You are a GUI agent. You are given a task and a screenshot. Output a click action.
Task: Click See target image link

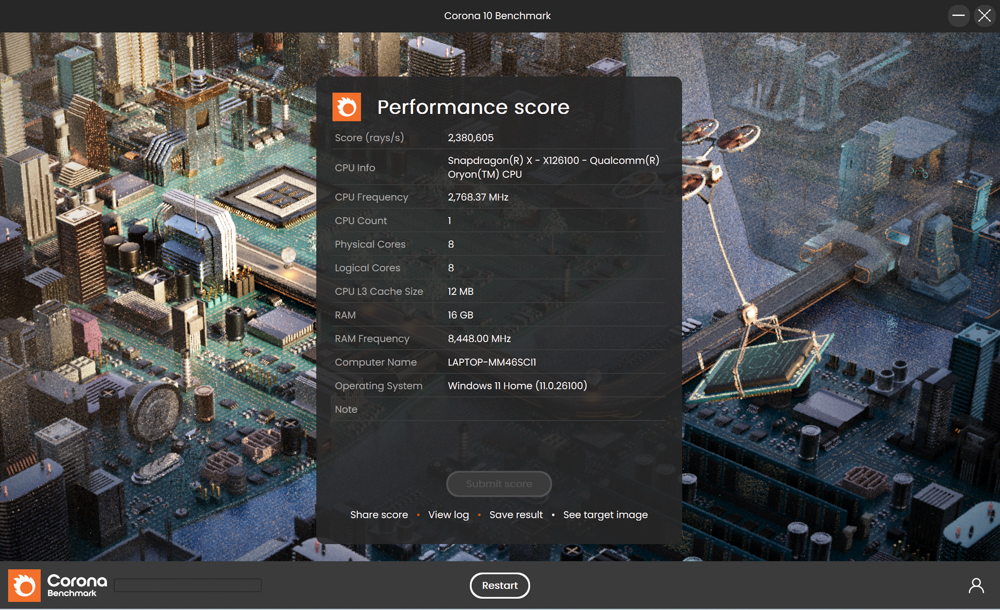pos(605,514)
